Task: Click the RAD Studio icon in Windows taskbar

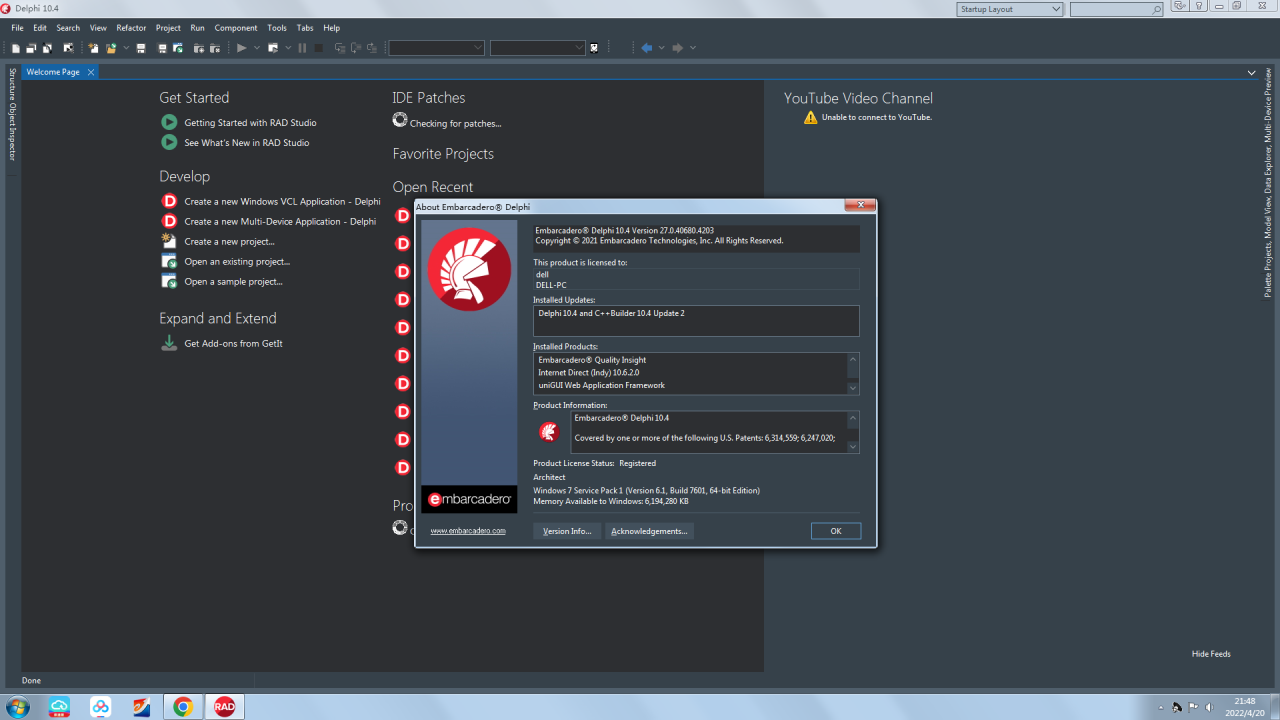Action: click(x=225, y=707)
